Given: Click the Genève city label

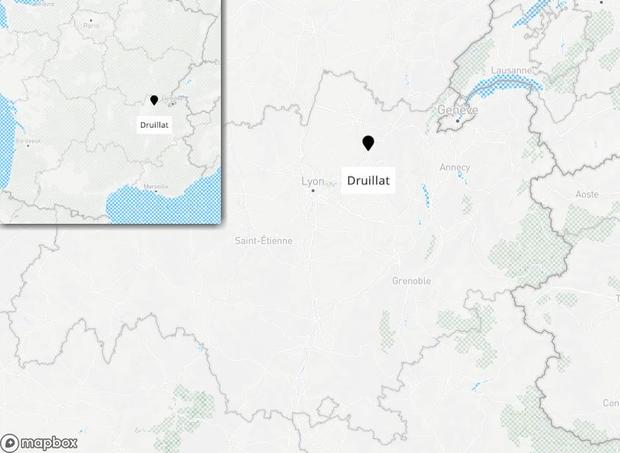Looking at the screenshot, I should click(458, 110).
